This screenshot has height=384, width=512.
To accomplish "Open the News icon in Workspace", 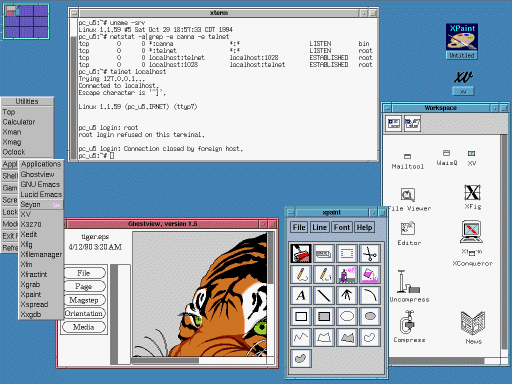I will coord(473,328).
